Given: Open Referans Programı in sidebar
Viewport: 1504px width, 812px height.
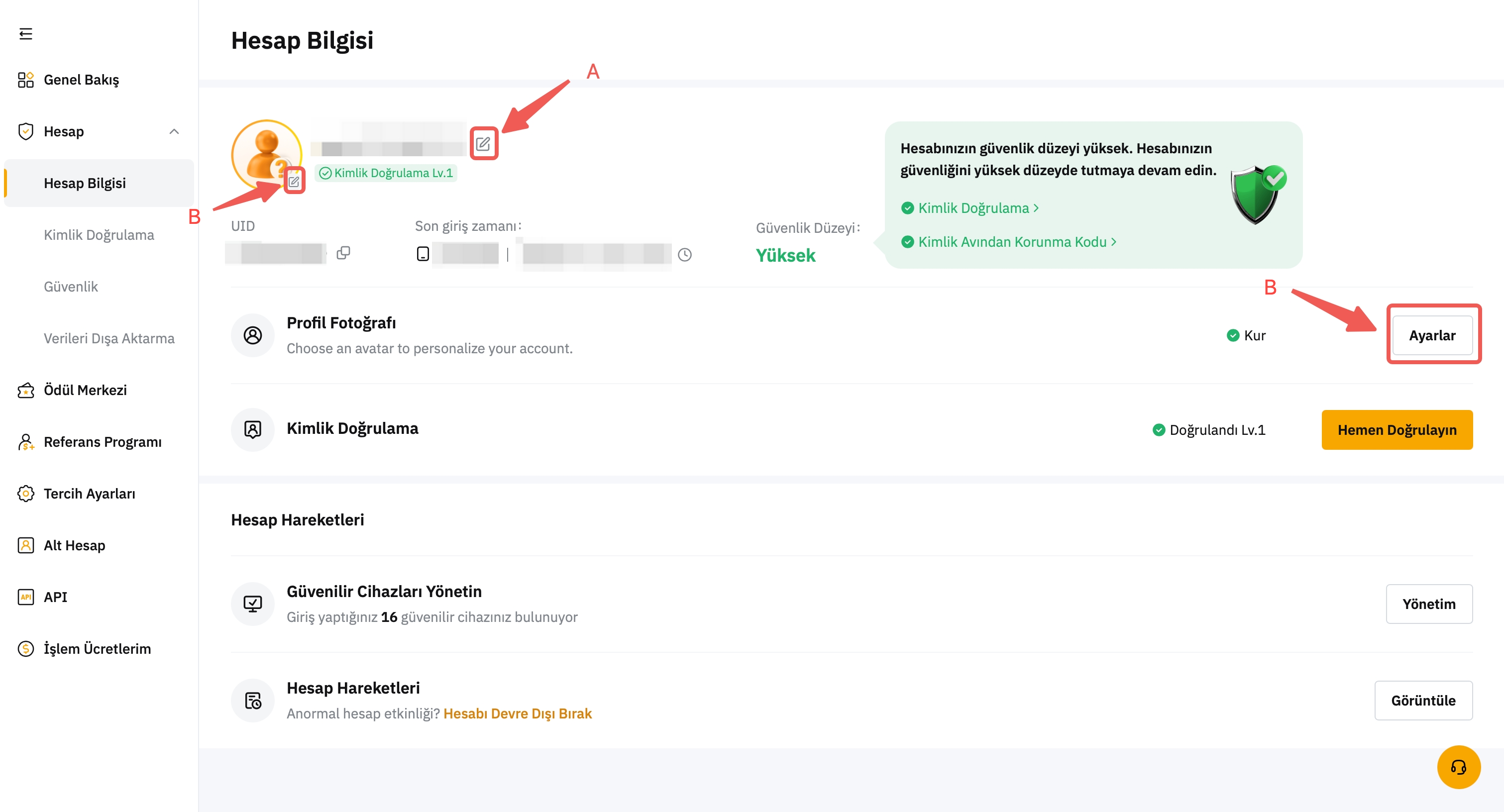Looking at the screenshot, I should pos(102,442).
